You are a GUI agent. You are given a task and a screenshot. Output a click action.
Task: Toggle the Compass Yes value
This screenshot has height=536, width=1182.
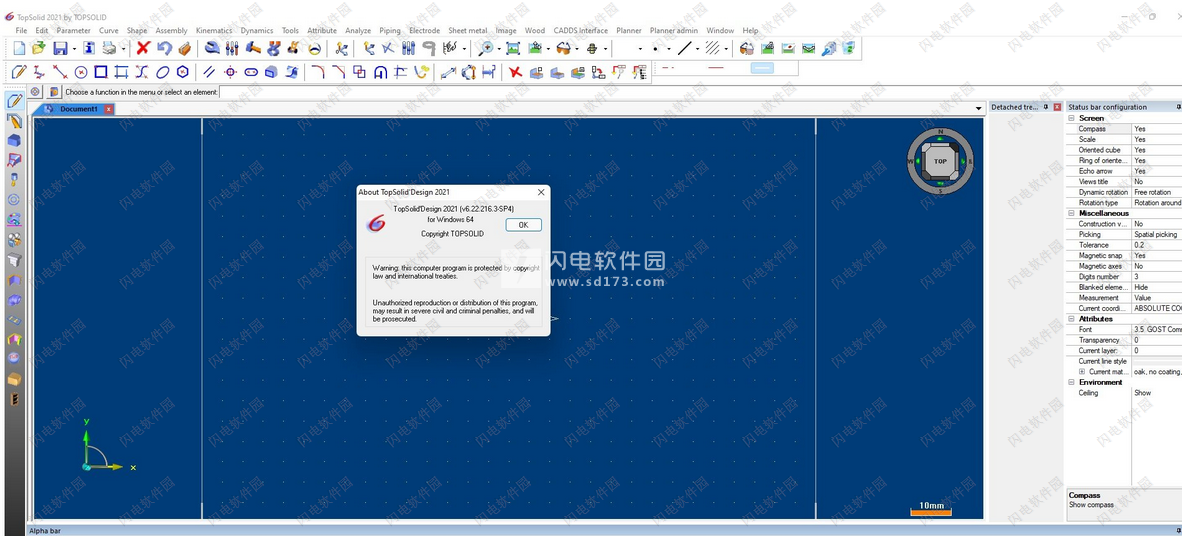tap(1157, 129)
